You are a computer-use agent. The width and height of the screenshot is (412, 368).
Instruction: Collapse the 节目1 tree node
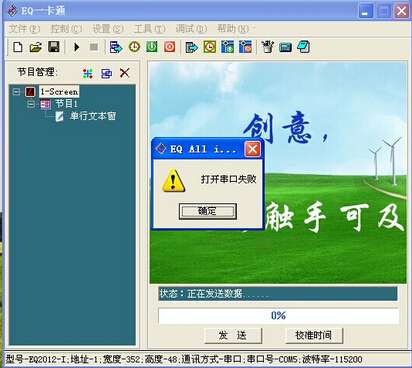coord(31,104)
